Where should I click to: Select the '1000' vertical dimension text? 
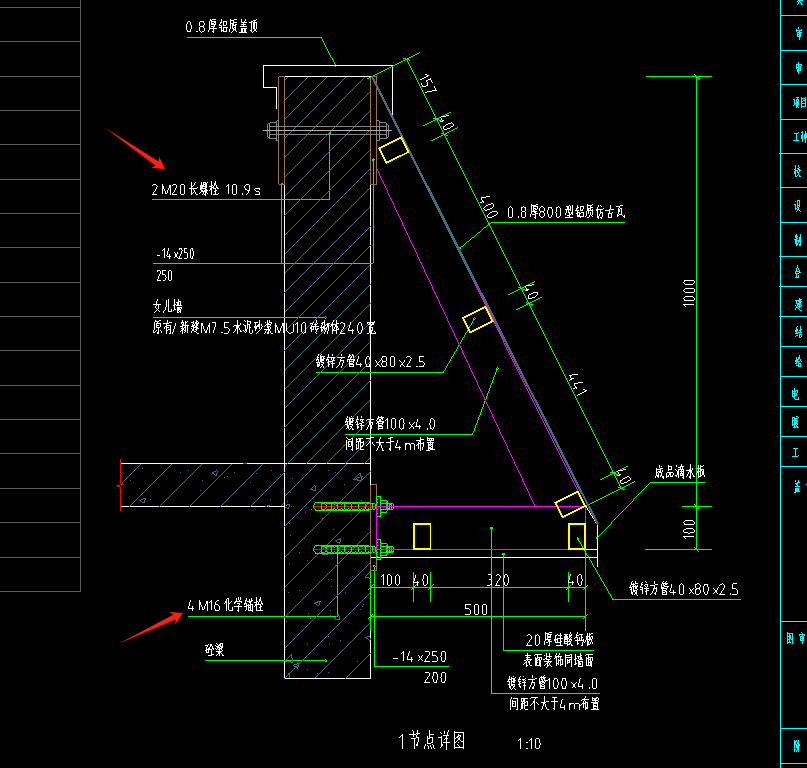point(689,293)
